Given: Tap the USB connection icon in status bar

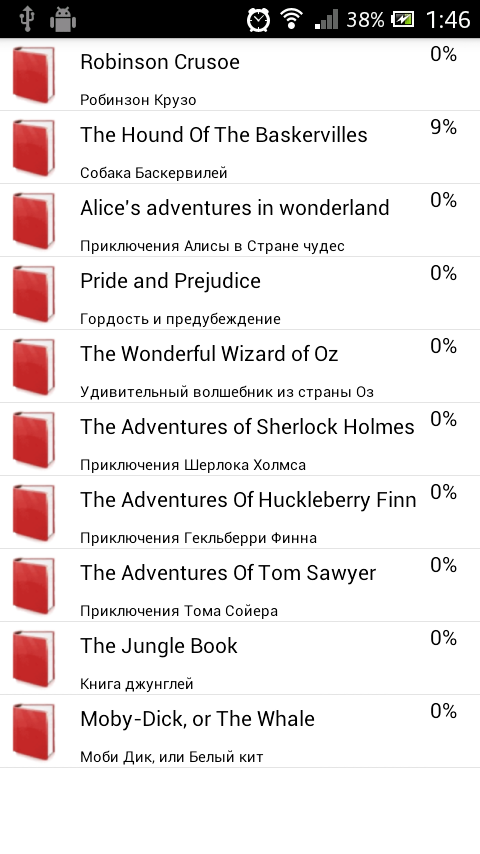Looking at the screenshot, I should click(26, 20).
